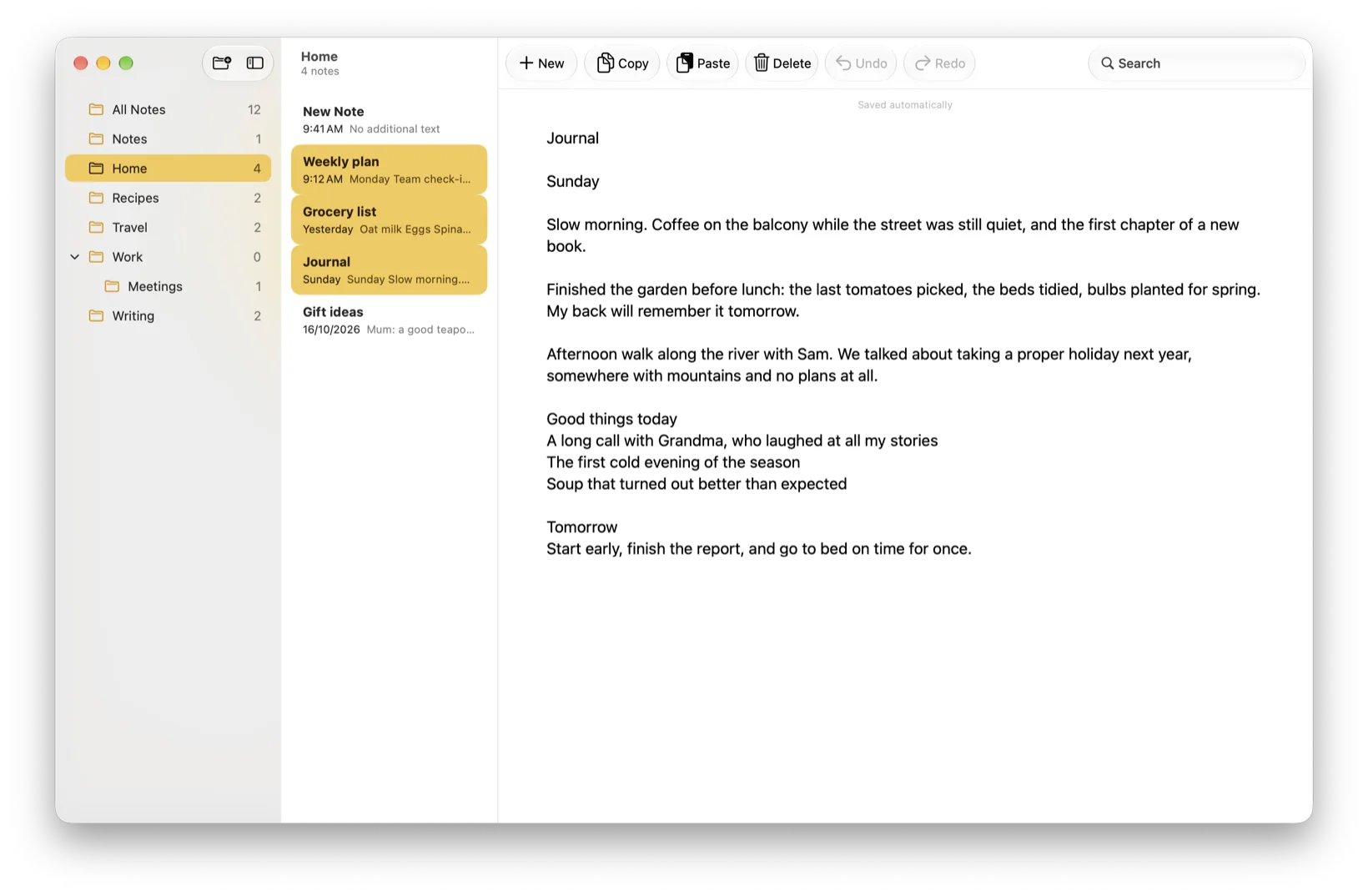
Task: Click the 'Good things today' line
Action: [611, 419]
